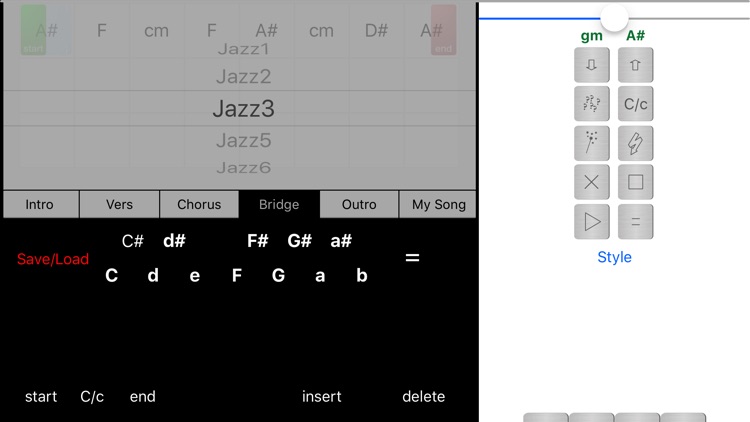This screenshot has height=422, width=750.
Task: Click the up arrow transpose button
Action: 635,65
